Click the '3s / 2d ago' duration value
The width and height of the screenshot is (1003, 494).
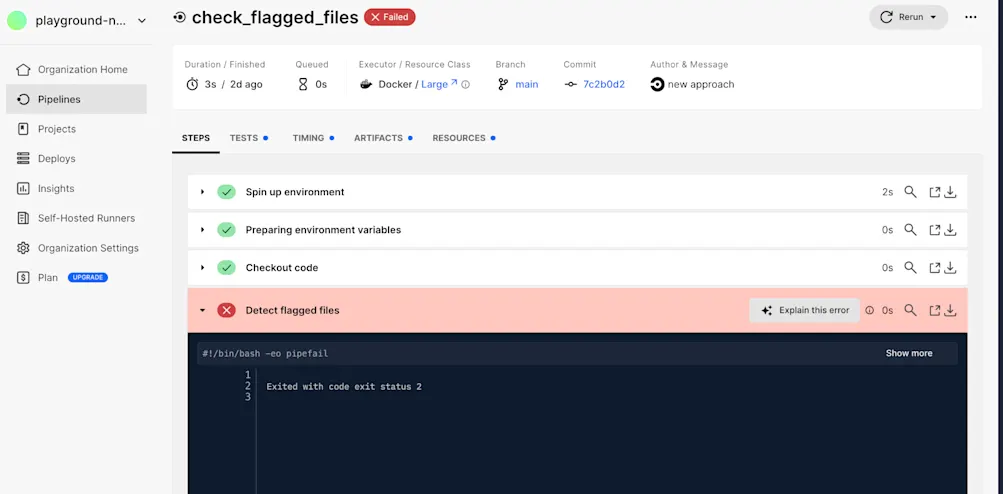233,84
